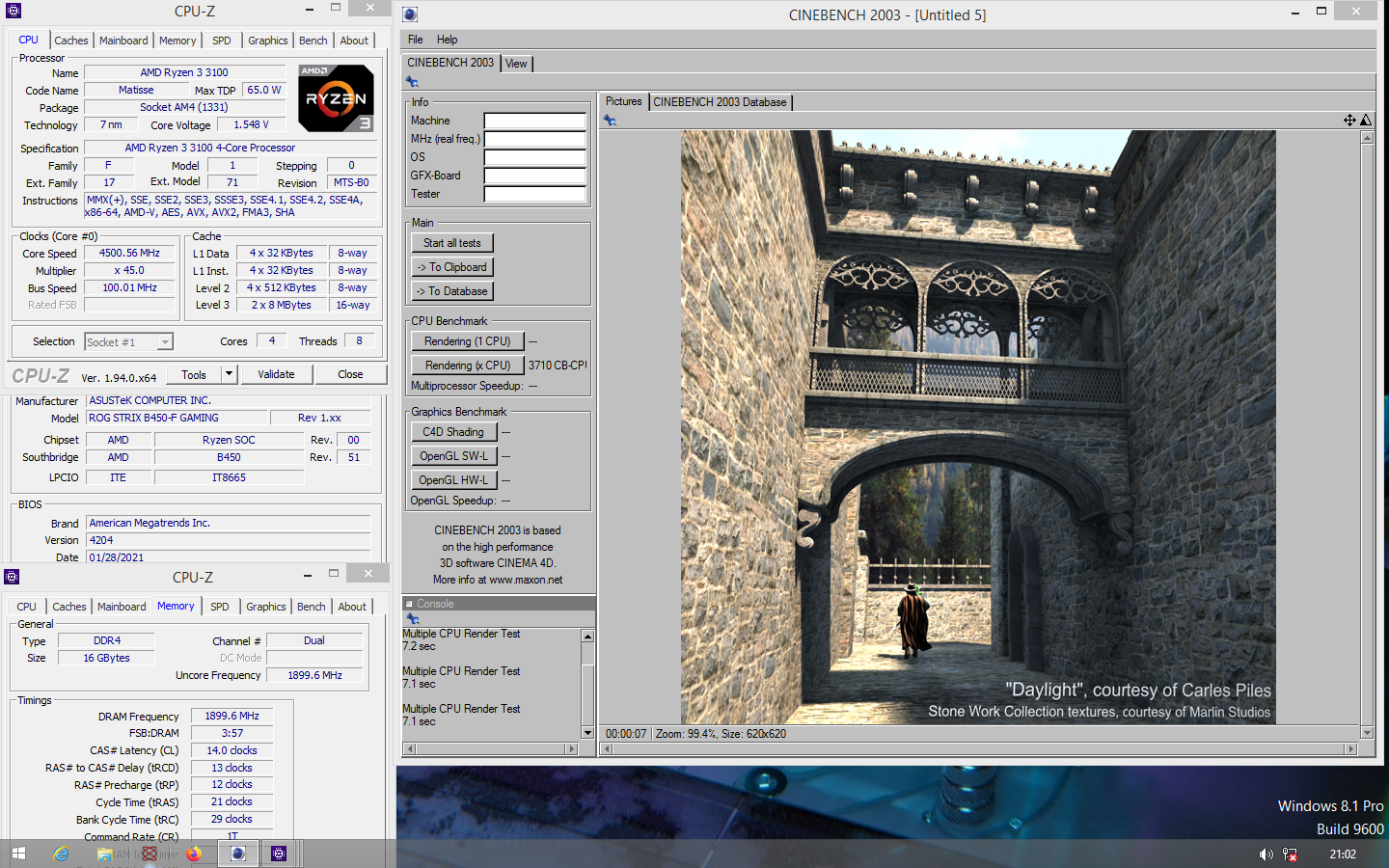Open File Explorer from taskbar
This screenshot has height=868, width=1389.
click(104, 854)
